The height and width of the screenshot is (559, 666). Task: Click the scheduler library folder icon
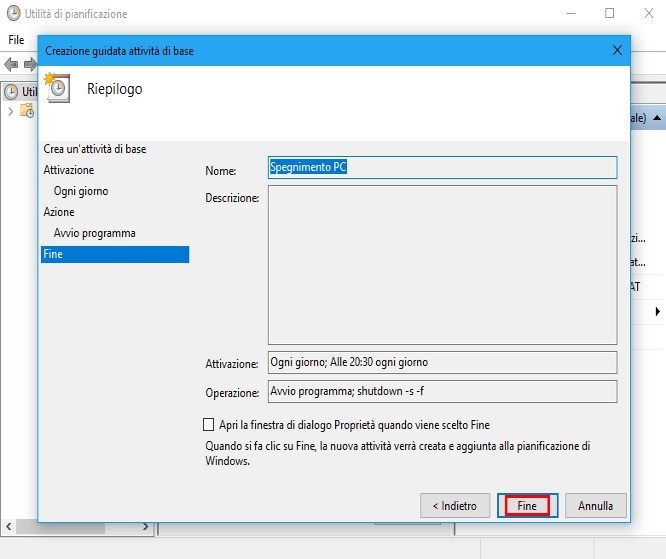pyautogui.click(x=27, y=110)
